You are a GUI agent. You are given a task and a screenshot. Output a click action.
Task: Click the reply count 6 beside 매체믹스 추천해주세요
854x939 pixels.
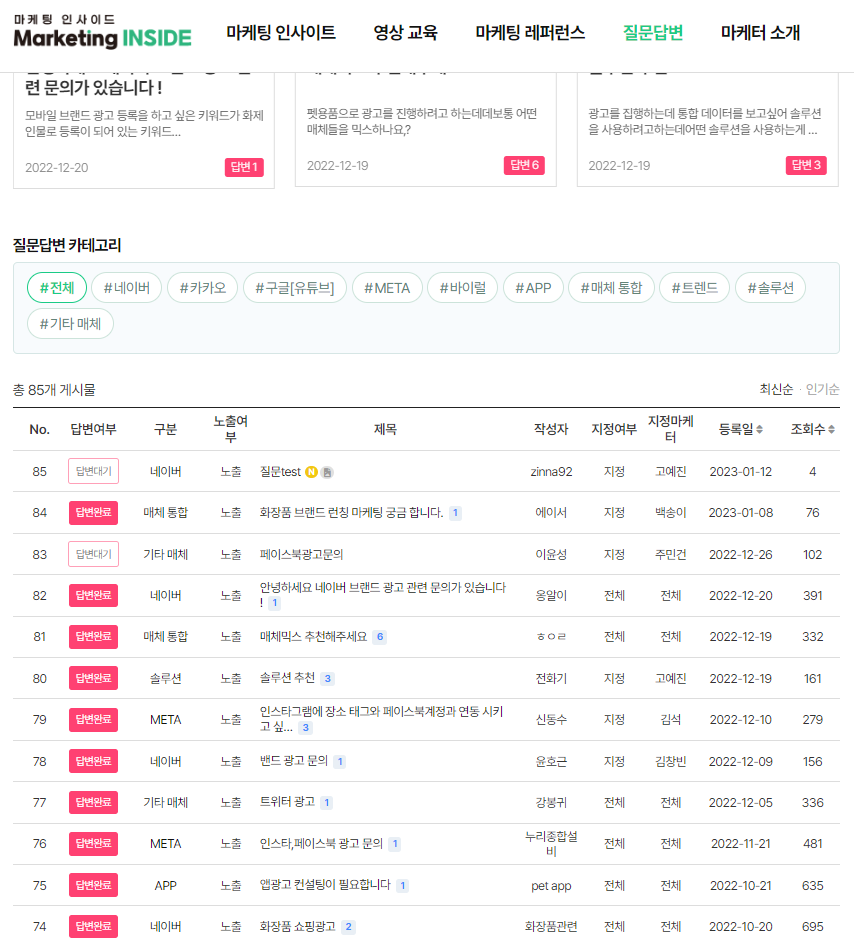(380, 637)
